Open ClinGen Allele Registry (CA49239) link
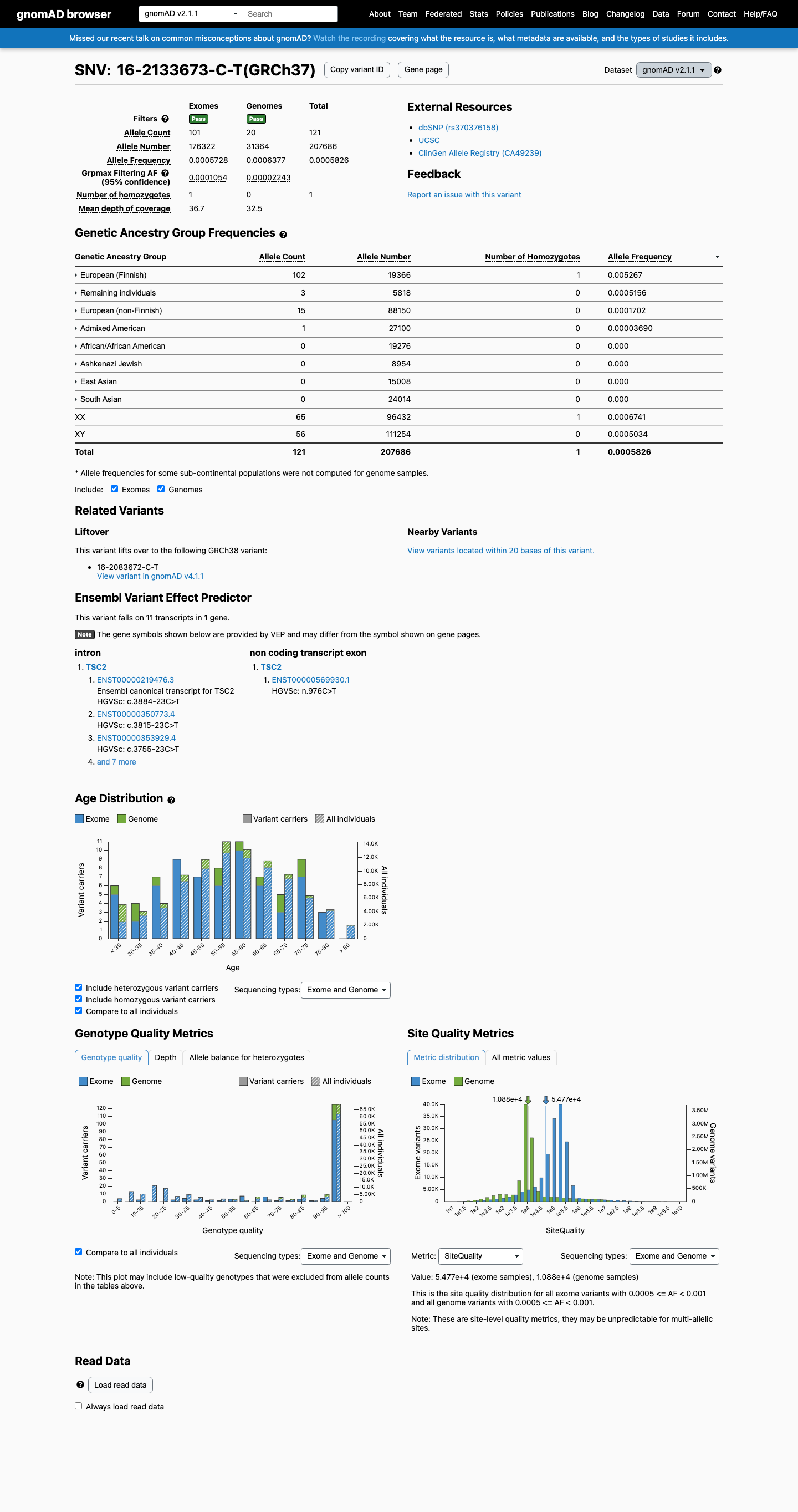Image resolution: width=798 pixels, height=1512 pixels. pyautogui.click(x=480, y=153)
